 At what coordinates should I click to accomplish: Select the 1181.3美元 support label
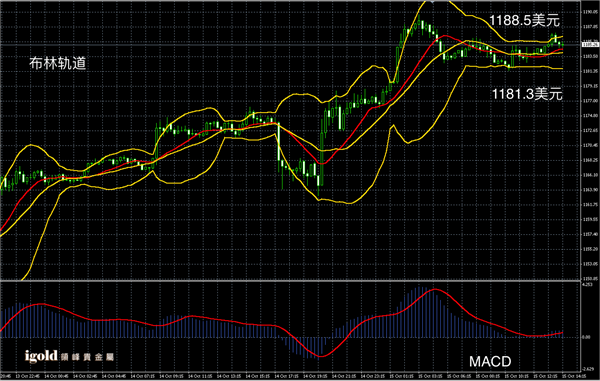click(527, 94)
